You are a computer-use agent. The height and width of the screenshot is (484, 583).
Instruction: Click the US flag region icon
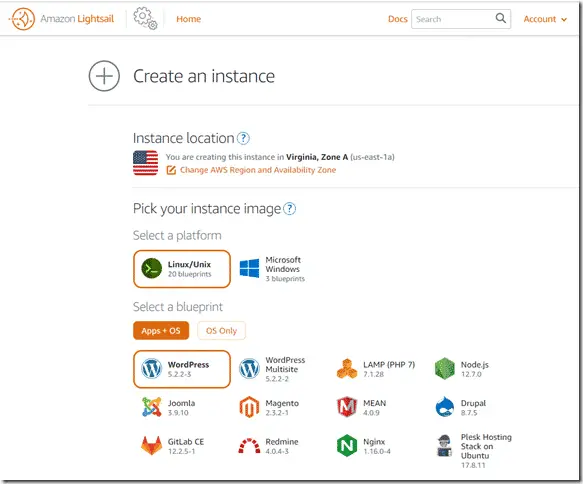pyautogui.click(x=145, y=163)
